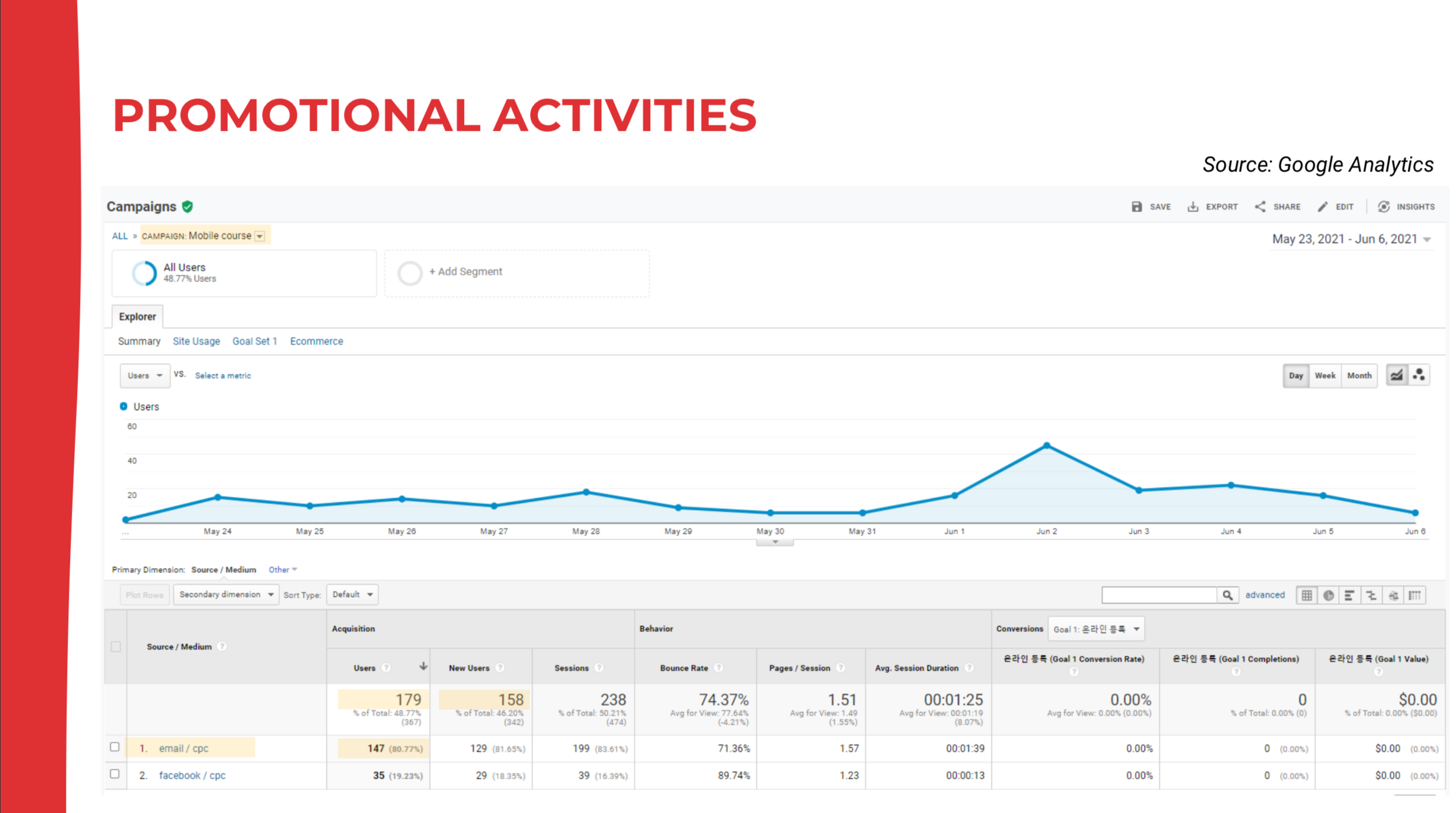Click the Export download icon
This screenshot has width=1456, height=813.
[1193, 207]
